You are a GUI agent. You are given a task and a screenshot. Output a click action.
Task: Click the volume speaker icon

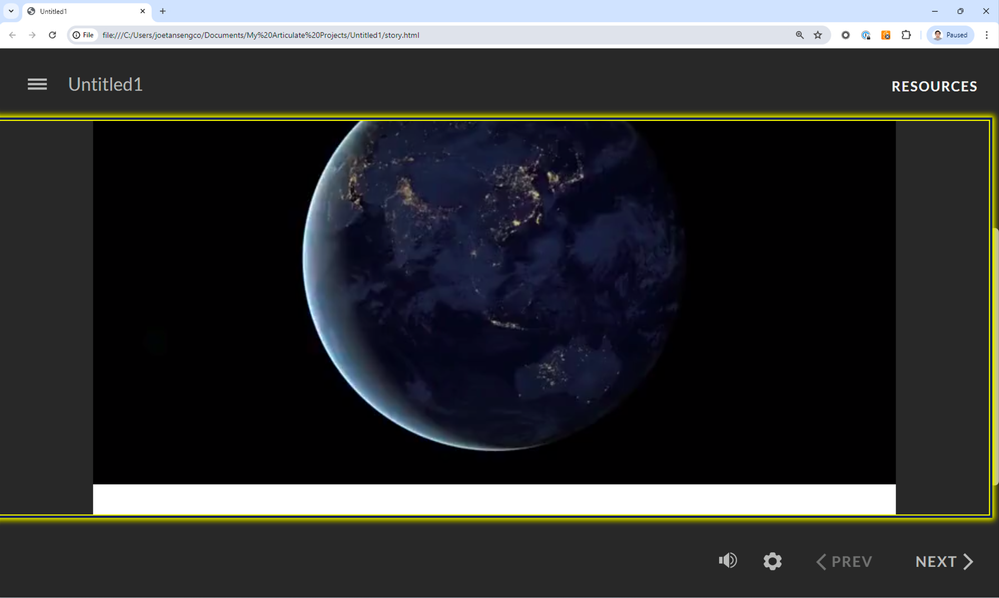pyautogui.click(x=728, y=561)
